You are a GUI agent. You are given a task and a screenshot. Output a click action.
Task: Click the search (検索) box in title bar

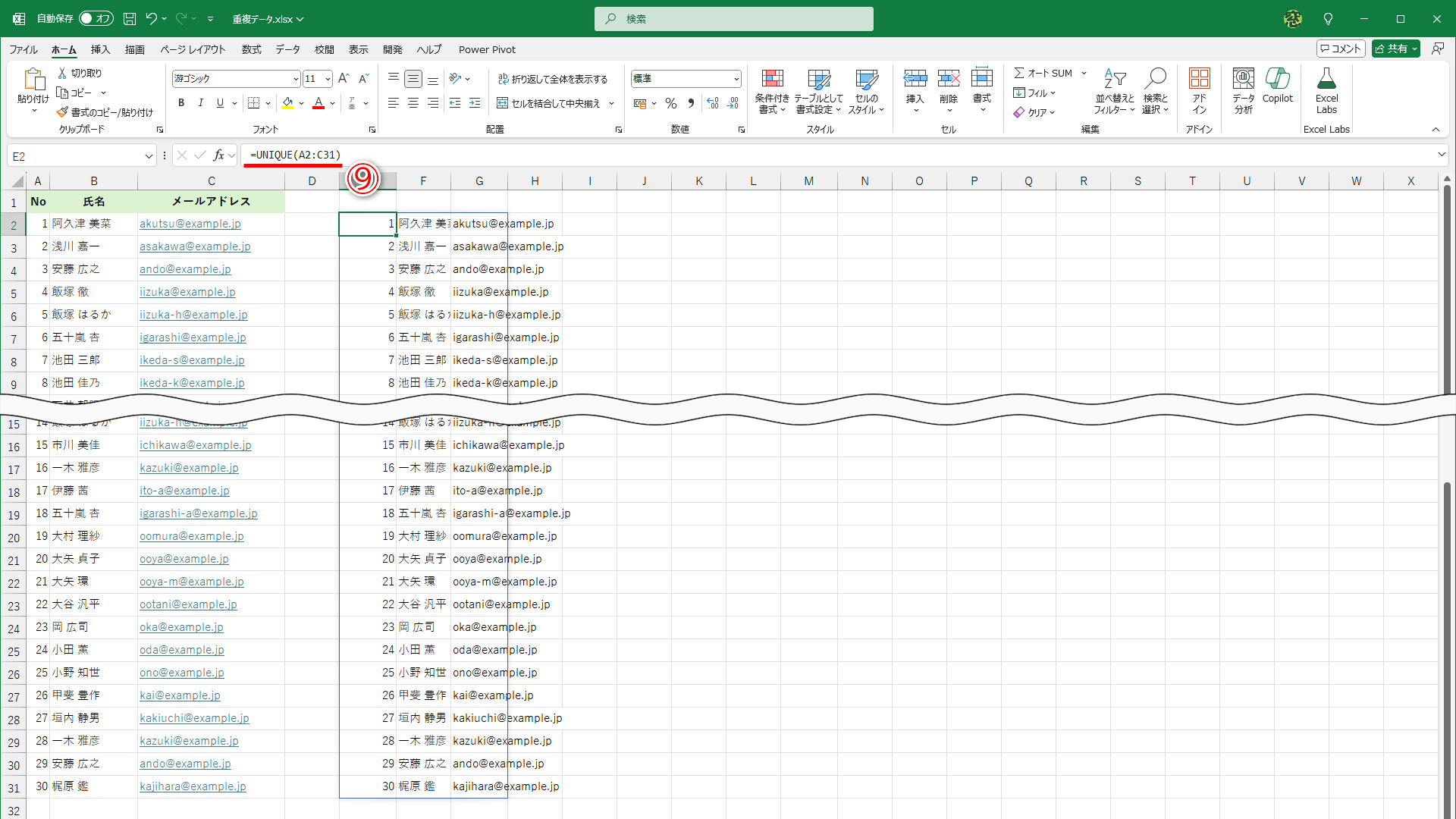(733, 19)
